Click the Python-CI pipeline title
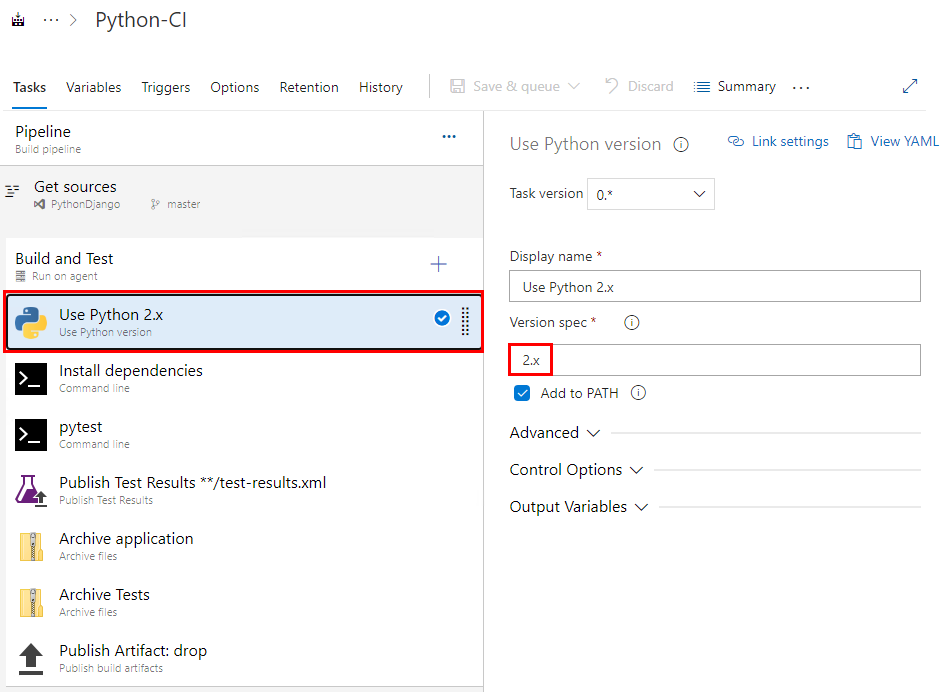Viewport: 942px width, 692px height. [141, 20]
